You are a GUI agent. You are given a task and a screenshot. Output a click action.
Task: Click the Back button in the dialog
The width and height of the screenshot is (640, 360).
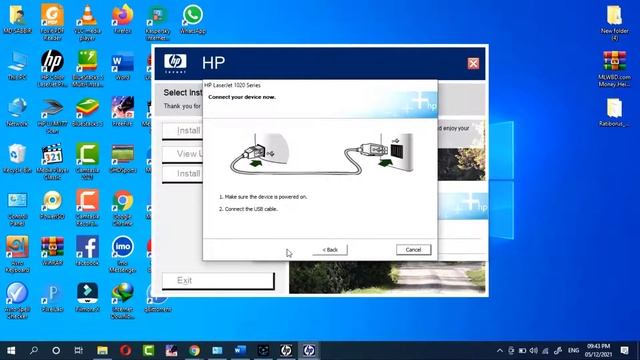tap(330, 249)
